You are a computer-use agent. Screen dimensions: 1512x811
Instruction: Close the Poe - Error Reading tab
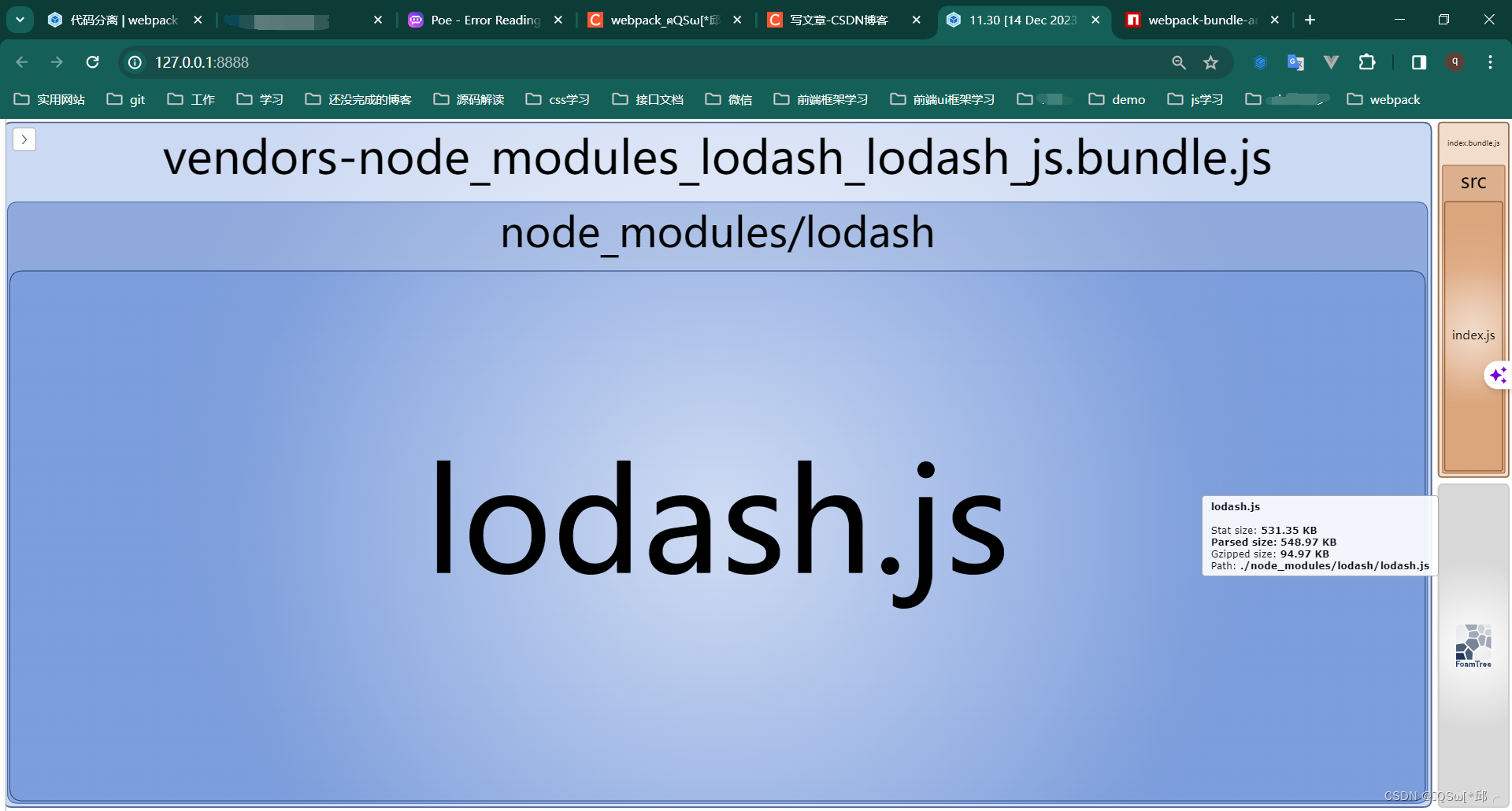[x=558, y=20]
